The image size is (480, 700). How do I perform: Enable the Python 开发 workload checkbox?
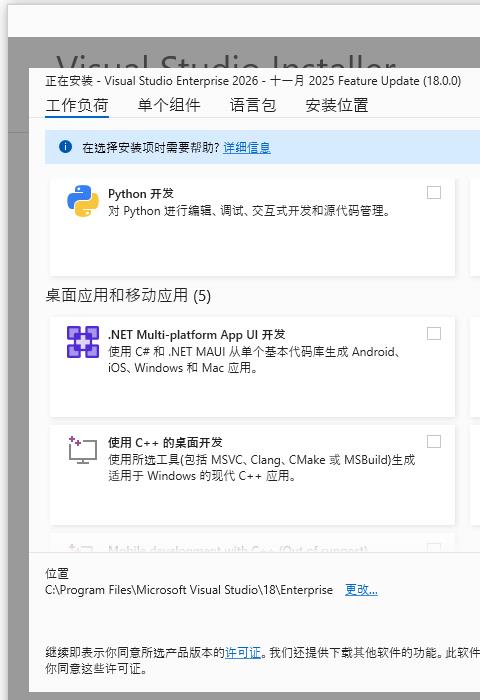click(434, 192)
